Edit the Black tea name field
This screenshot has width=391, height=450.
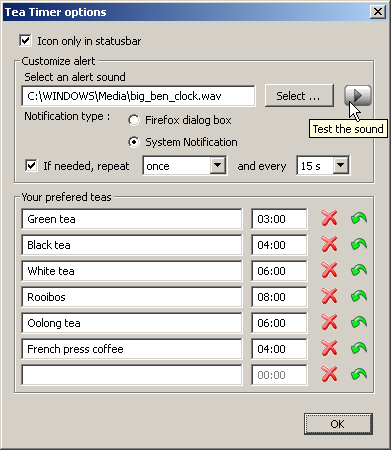[132, 245]
